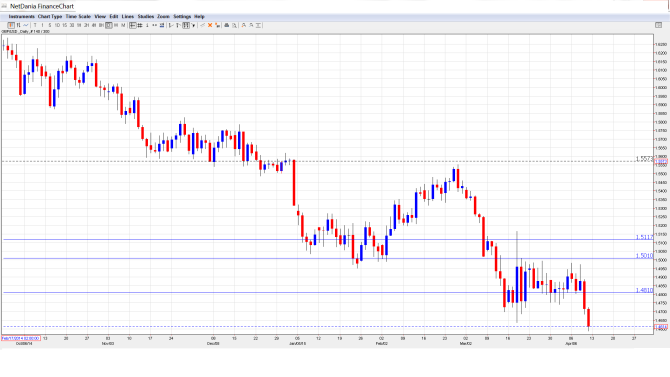Toggle the crosshair cursor icon
Viewport: 670px width, 377px height.
133,26
